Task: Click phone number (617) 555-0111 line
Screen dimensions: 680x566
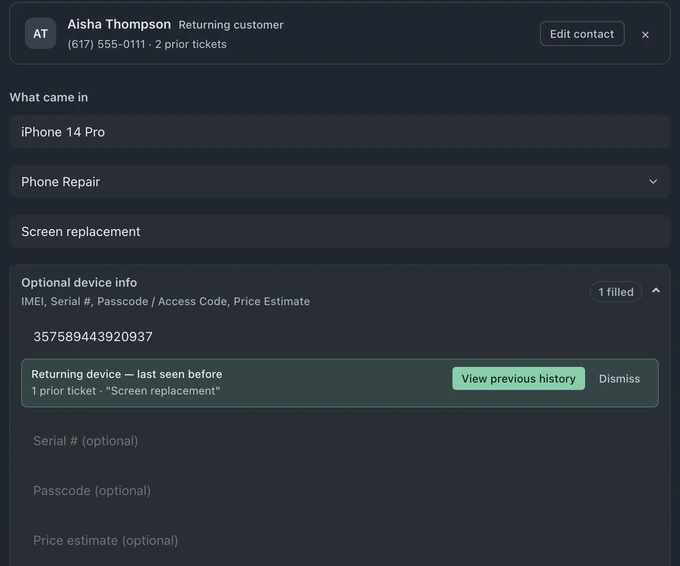Action: [147, 44]
